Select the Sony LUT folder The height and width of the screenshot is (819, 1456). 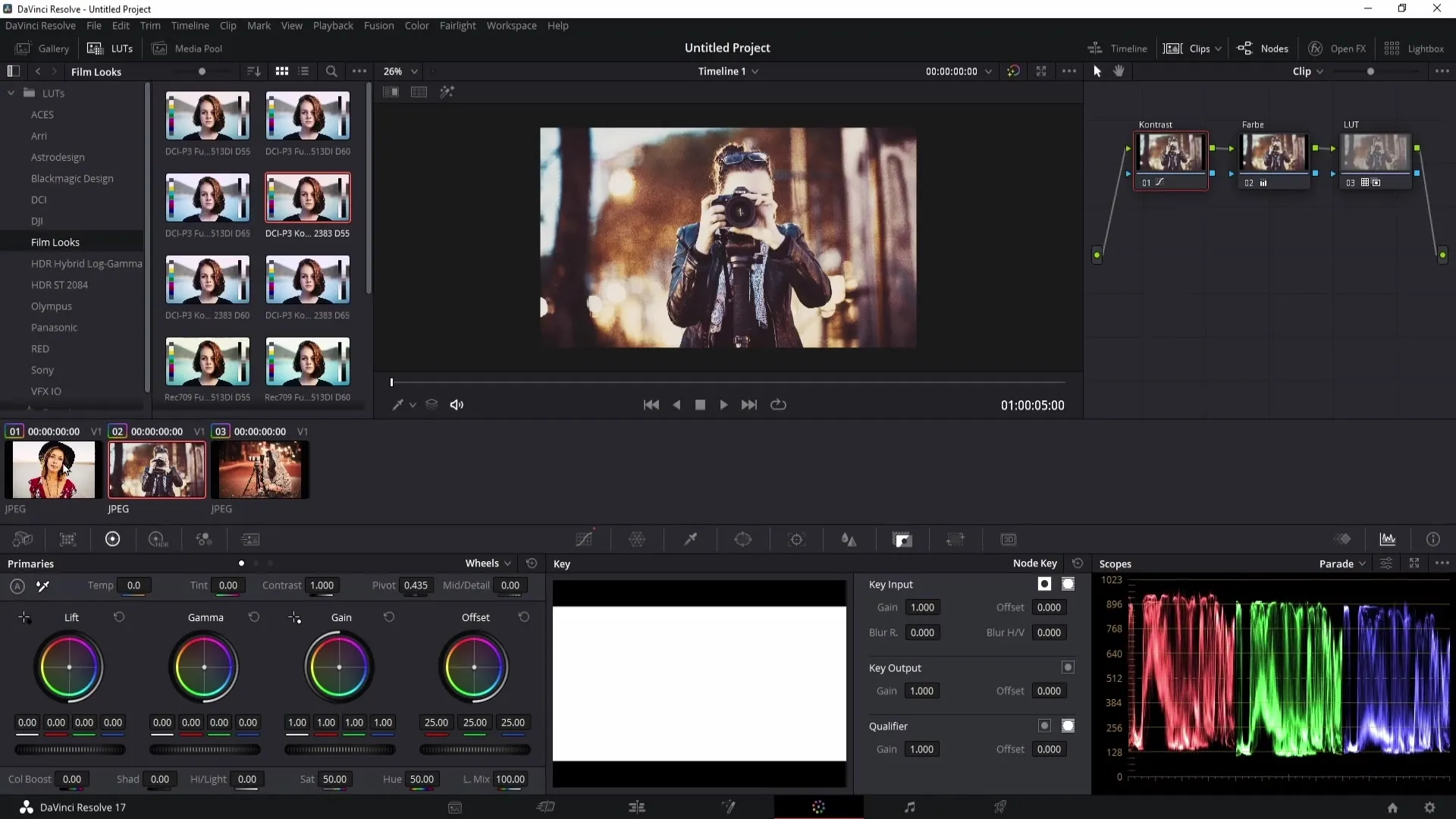tap(42, 370)
